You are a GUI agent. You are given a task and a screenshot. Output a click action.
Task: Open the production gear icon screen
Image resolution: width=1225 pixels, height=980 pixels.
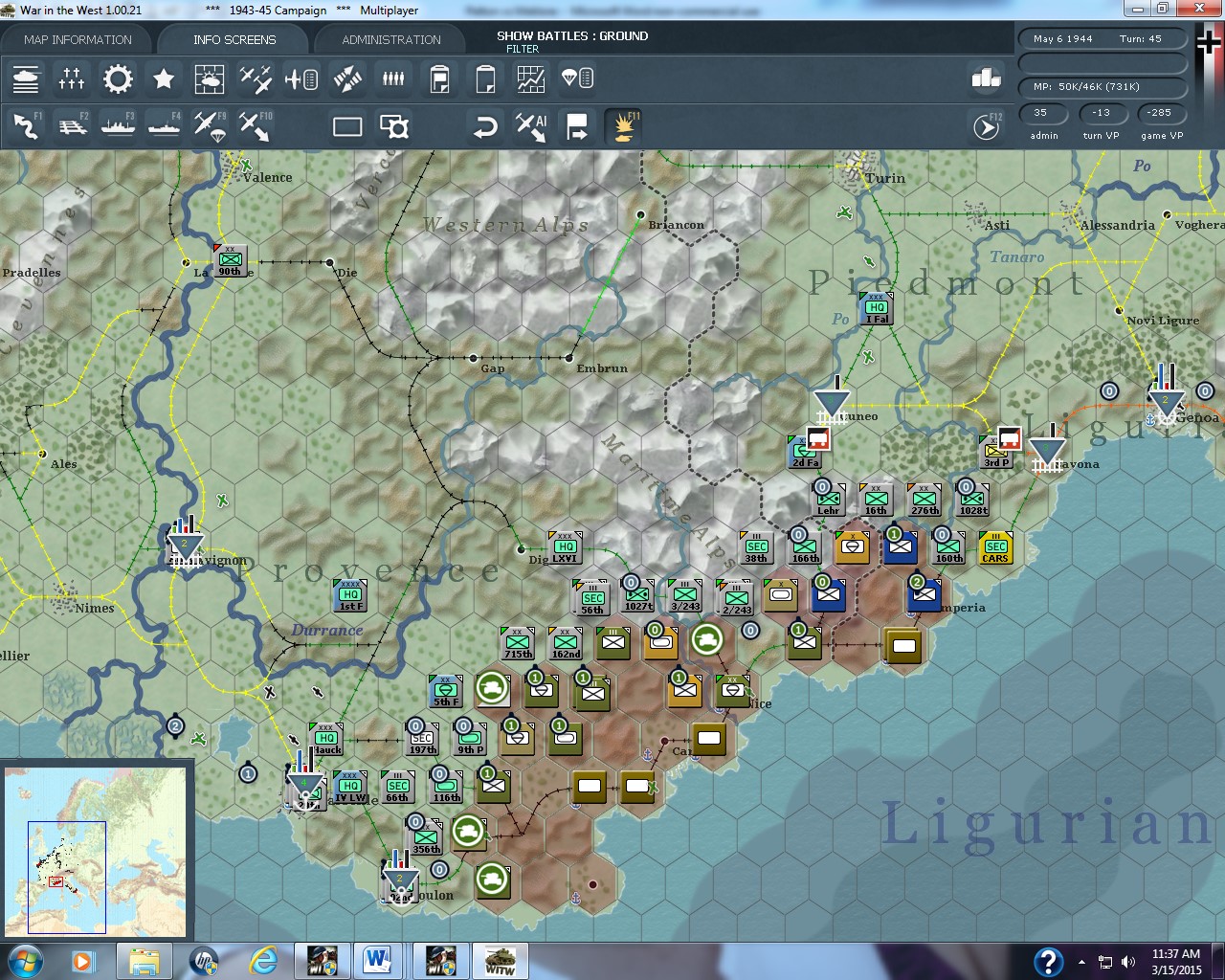tap(118, 78)
